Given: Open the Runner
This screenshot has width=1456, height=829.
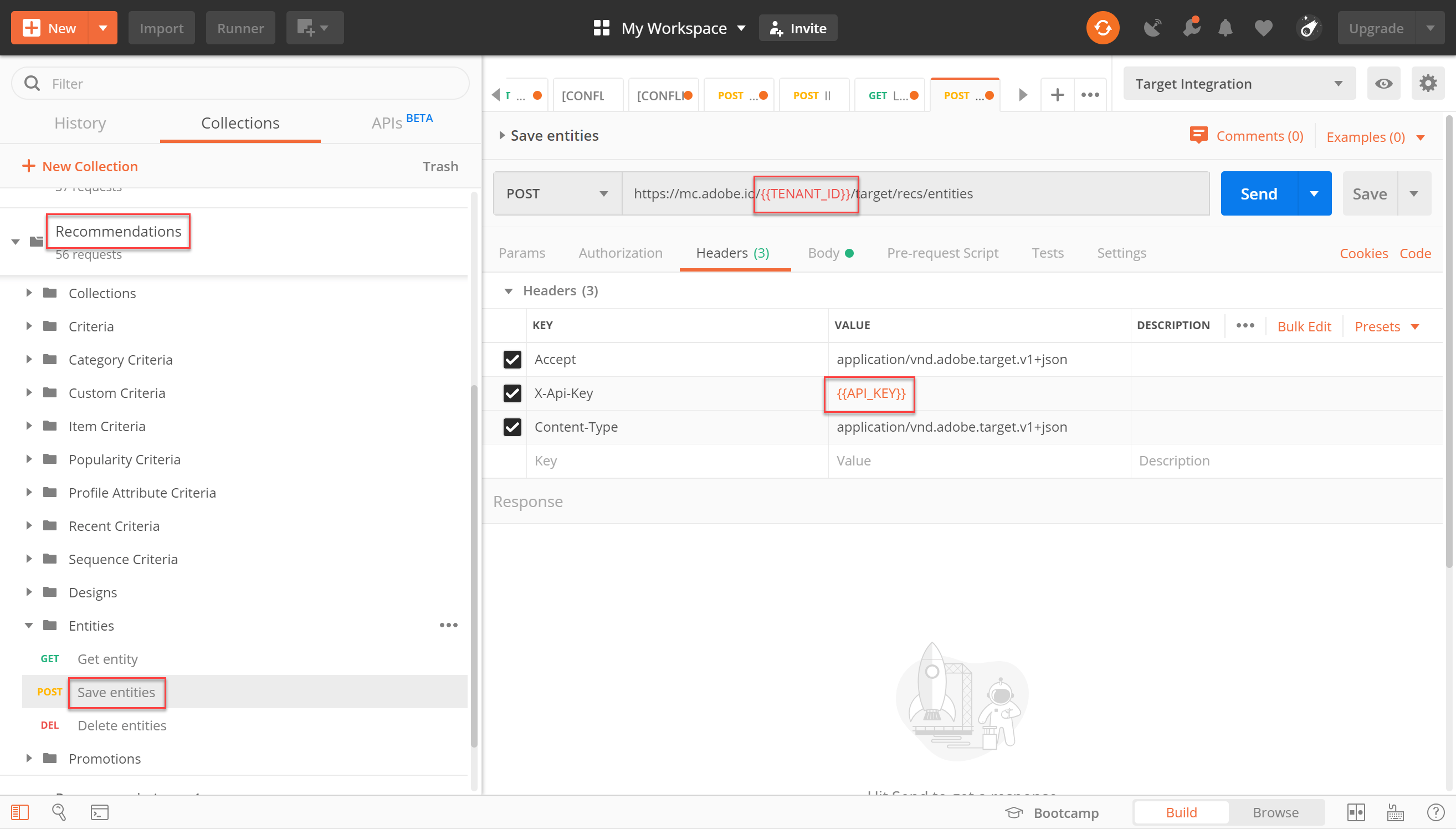Looking at the screenshot, I should [x=240, y=27].
